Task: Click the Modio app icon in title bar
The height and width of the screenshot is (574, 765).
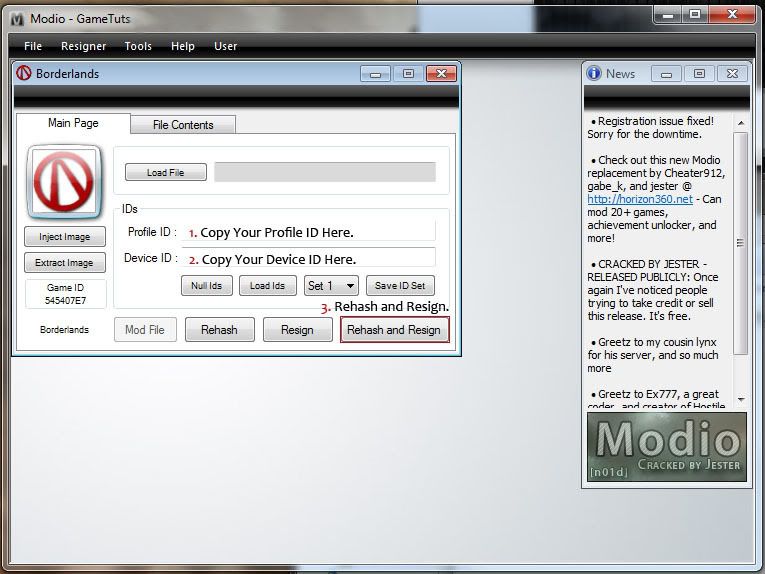Action: pos(17,19)
